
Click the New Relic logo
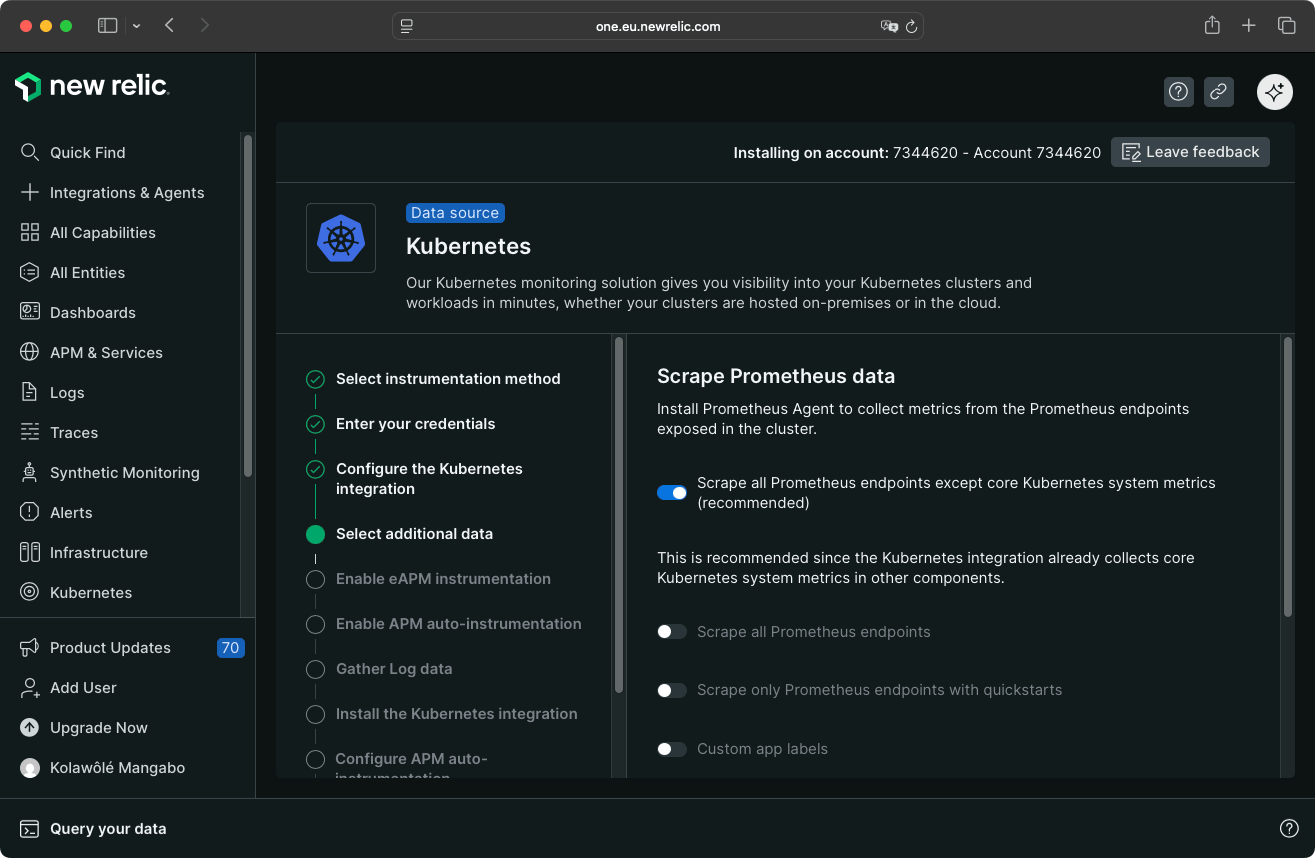click(92, 86)
